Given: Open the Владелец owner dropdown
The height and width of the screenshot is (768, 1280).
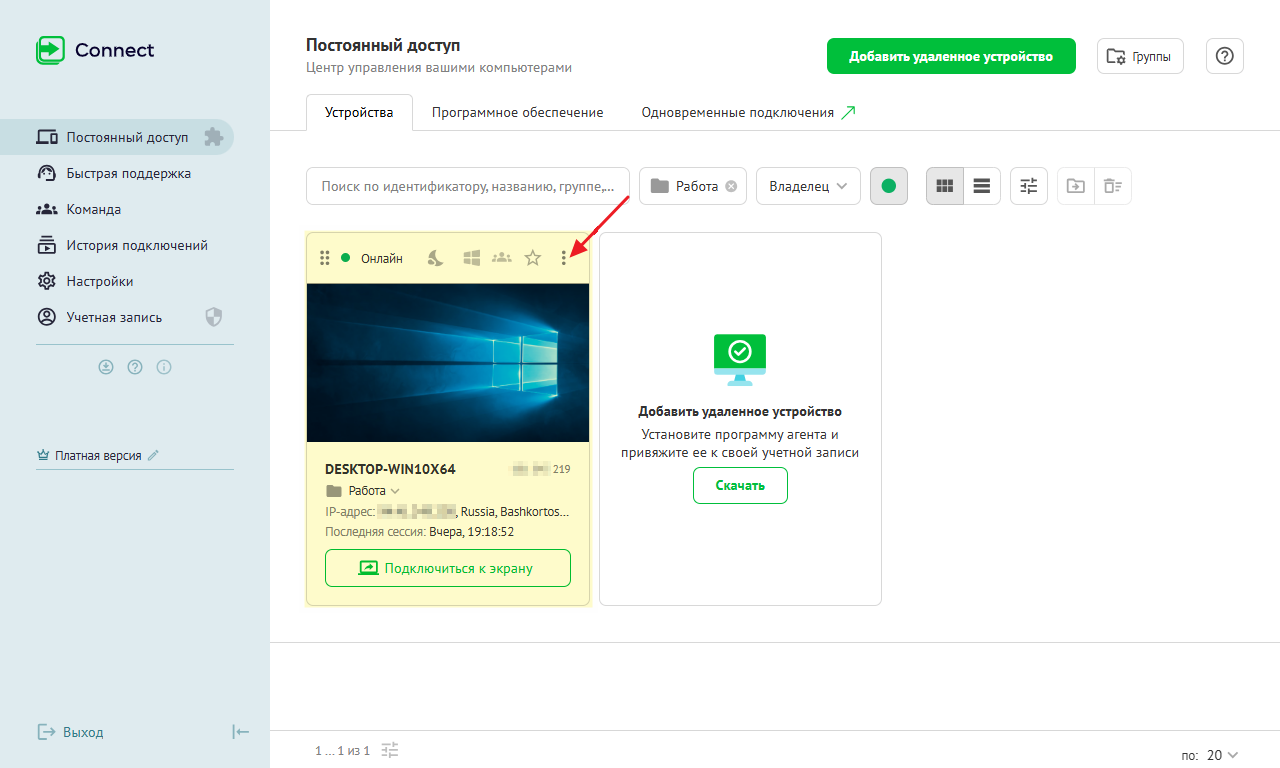Looking at the screenshot, I should (808, 186).
